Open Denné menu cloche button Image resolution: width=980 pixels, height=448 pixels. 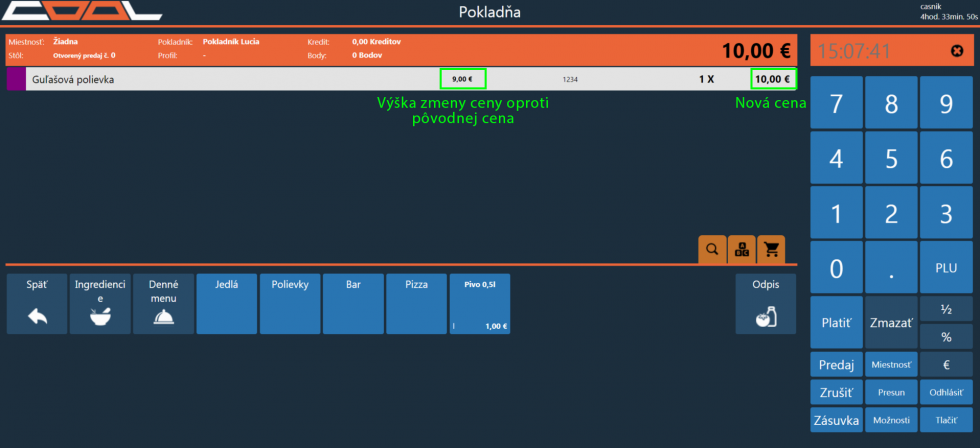[x=164, y=304]
